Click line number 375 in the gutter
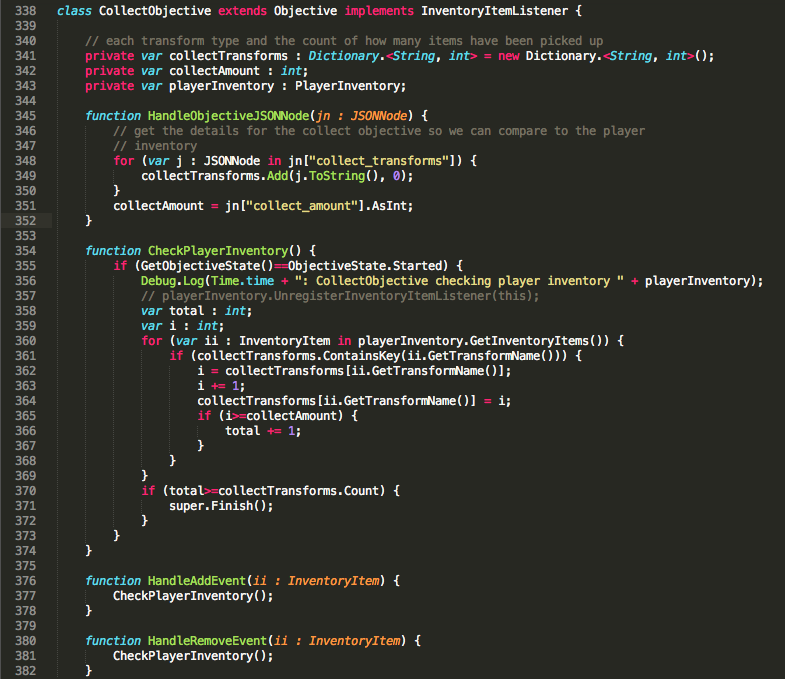This screenshot has height=679, width=785. point(26,566)
